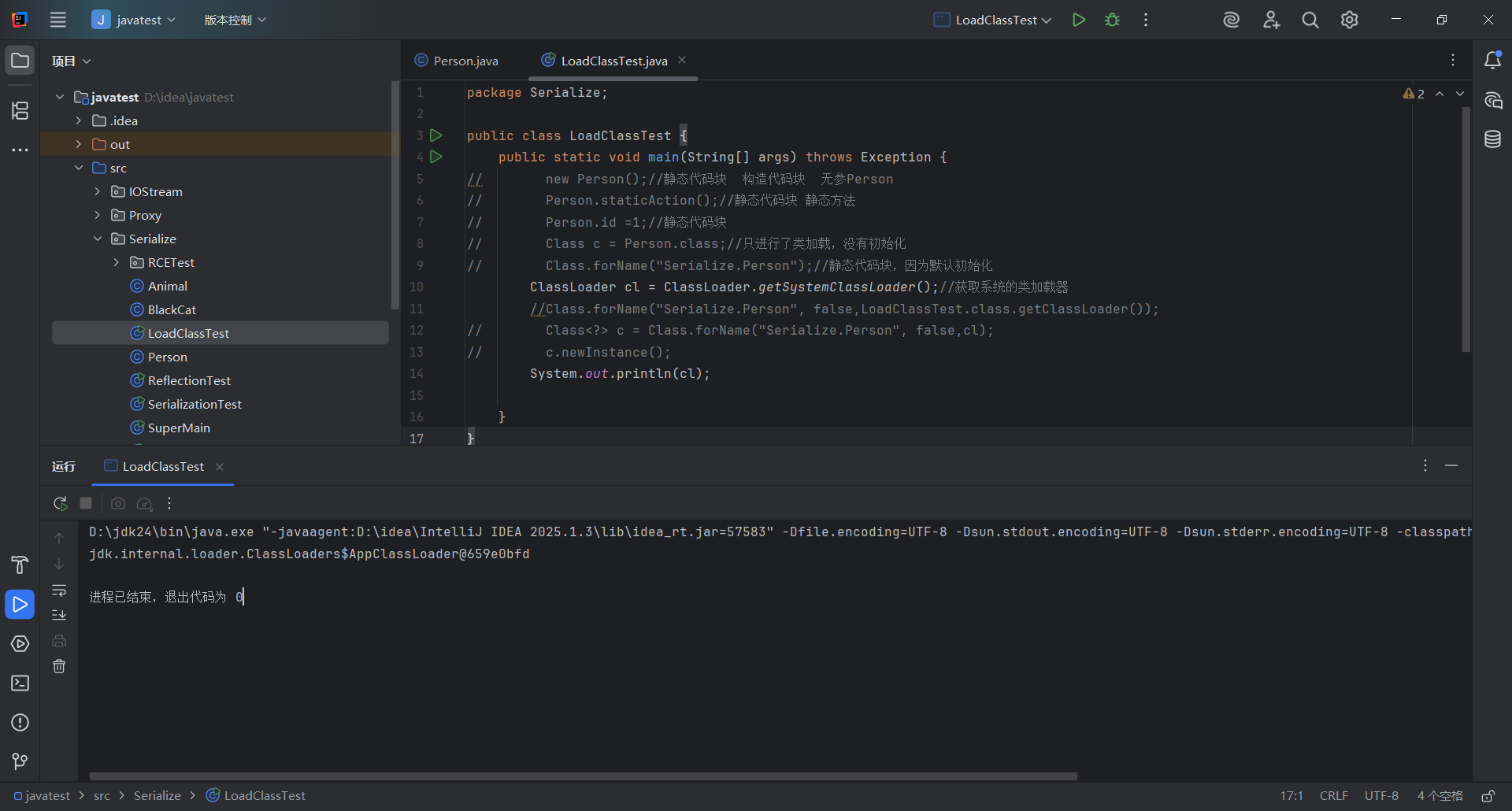The image size is (1512, 811).
Task: Print the console output
Action: [x=59, y=641]
